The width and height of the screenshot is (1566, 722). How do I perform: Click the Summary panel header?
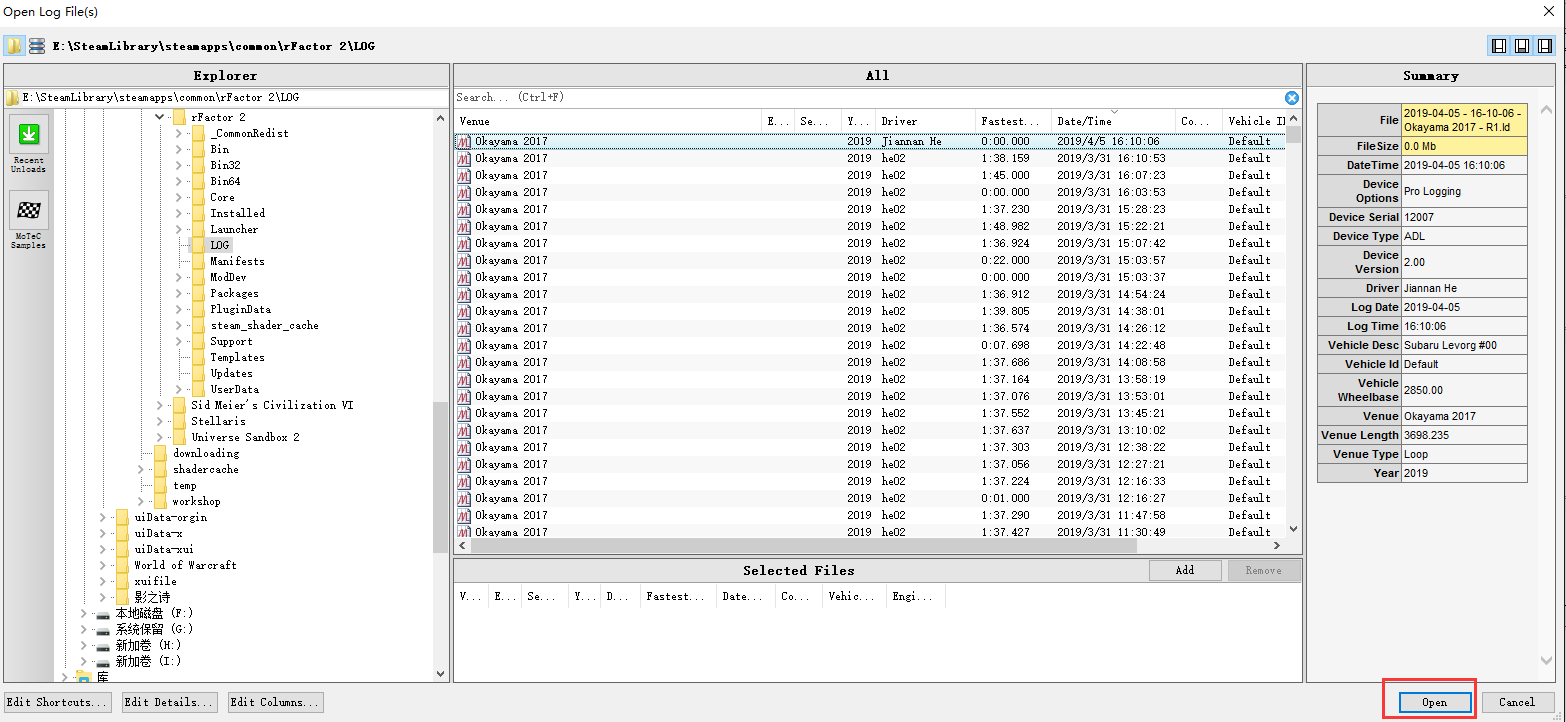pos(1430,76)
